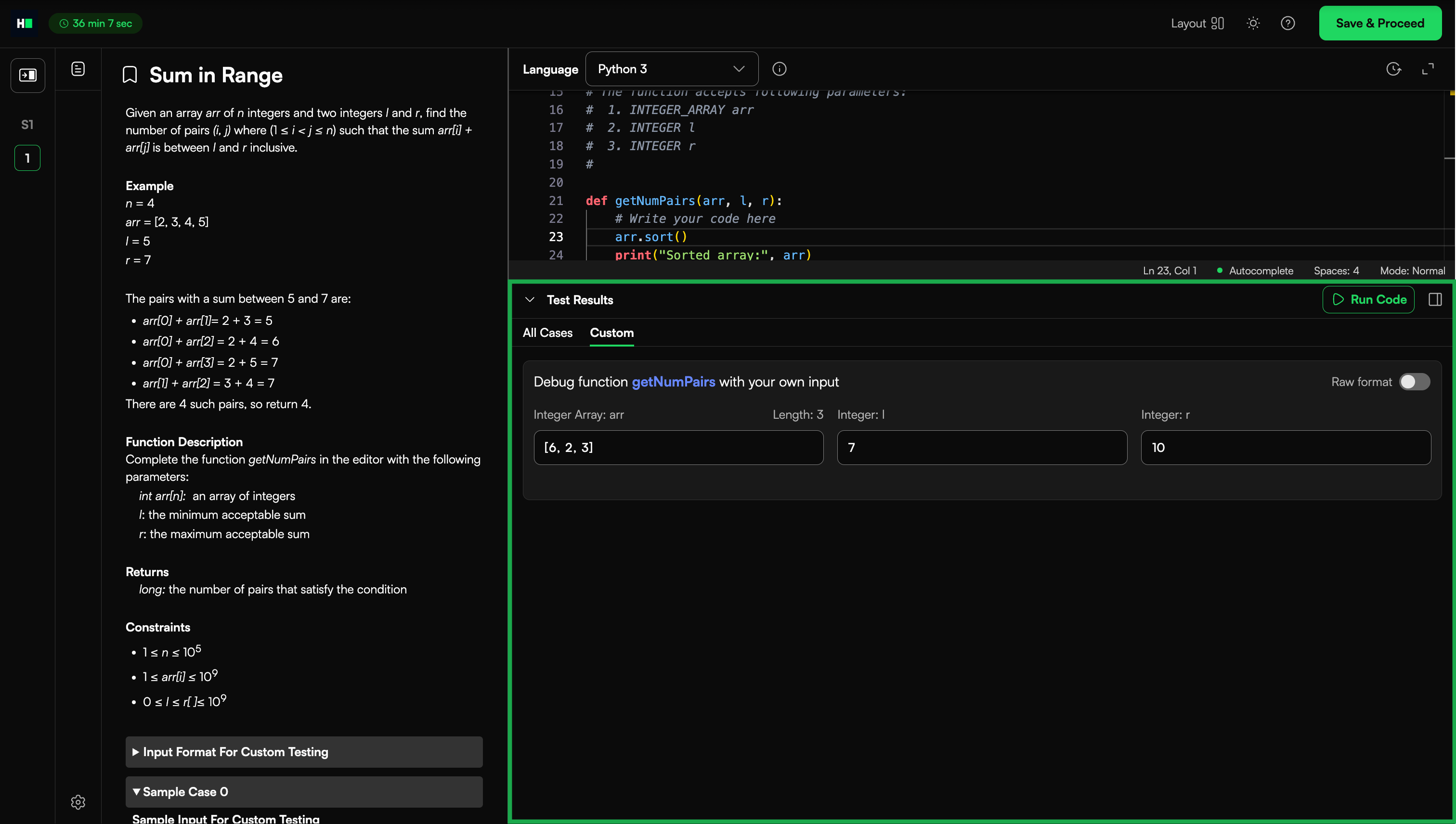Viewport: 1456px width, 824px height.
Task: Enable the Raw format switch
Action: point(1414,382)
